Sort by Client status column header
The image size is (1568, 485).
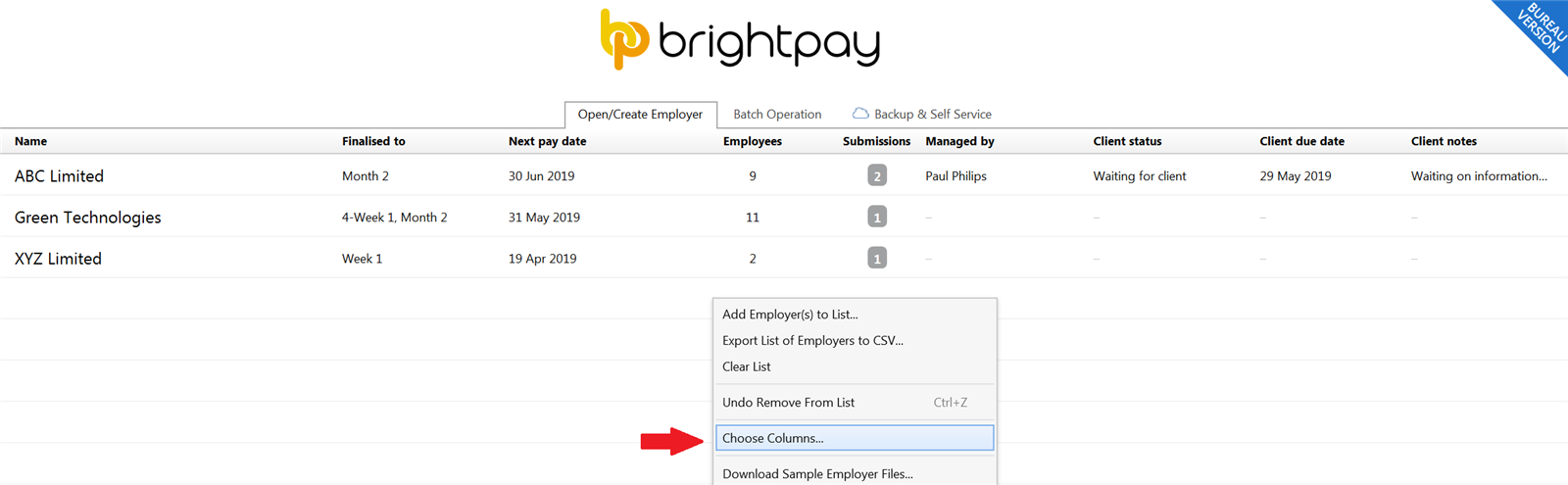click(1127, 141)
